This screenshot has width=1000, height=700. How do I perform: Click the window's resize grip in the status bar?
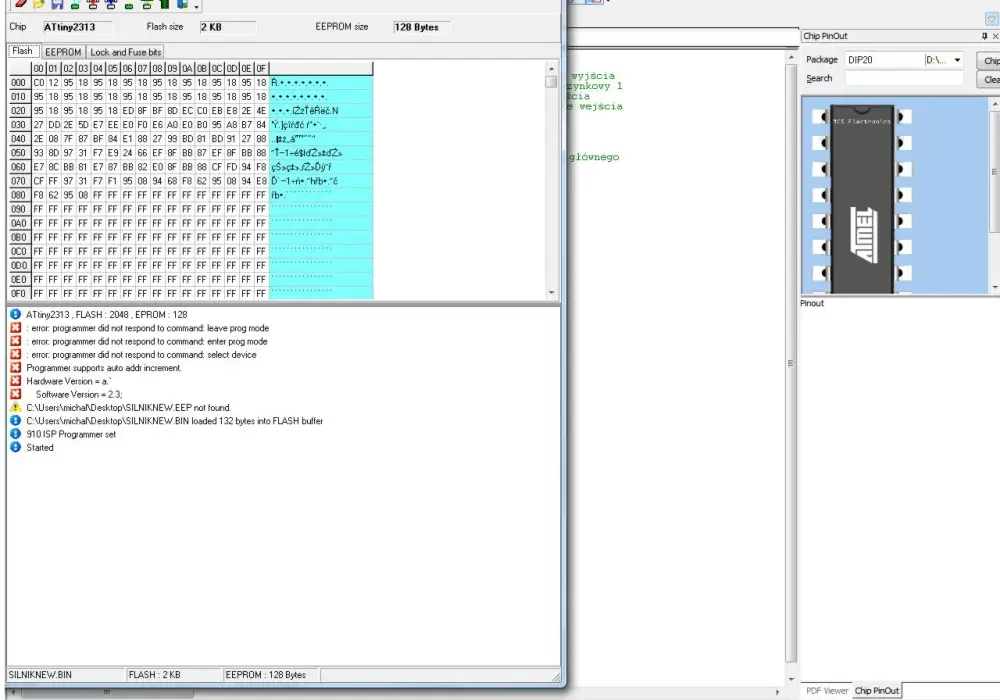point(556,677)
